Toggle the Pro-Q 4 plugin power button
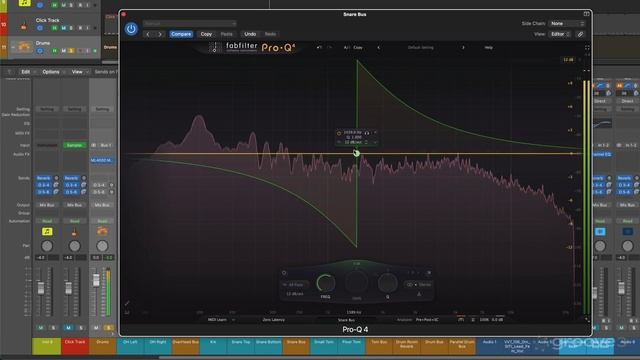The height and width of the screenshot is (360, 640). [131, 29]
